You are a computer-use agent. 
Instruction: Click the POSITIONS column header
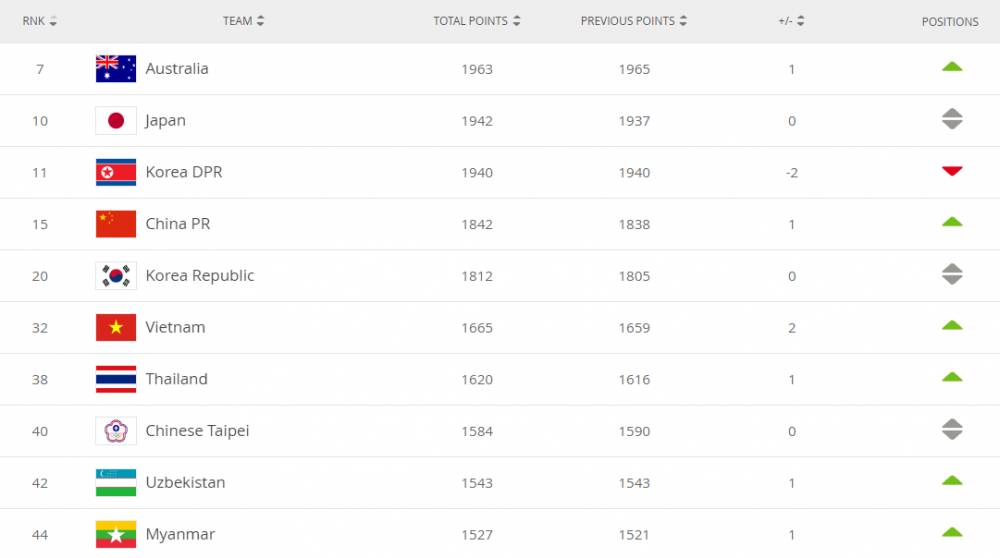pyautogui.click(x=950, y=22)
